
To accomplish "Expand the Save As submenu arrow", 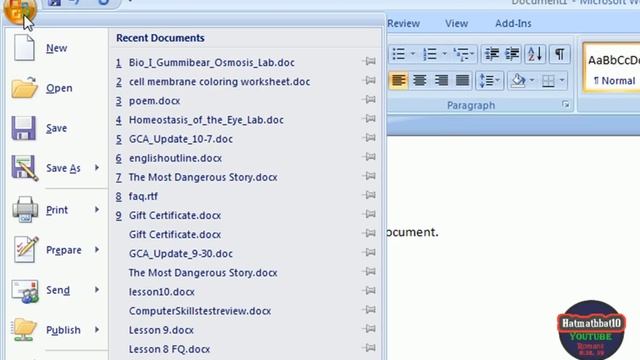I will point(97,168).
